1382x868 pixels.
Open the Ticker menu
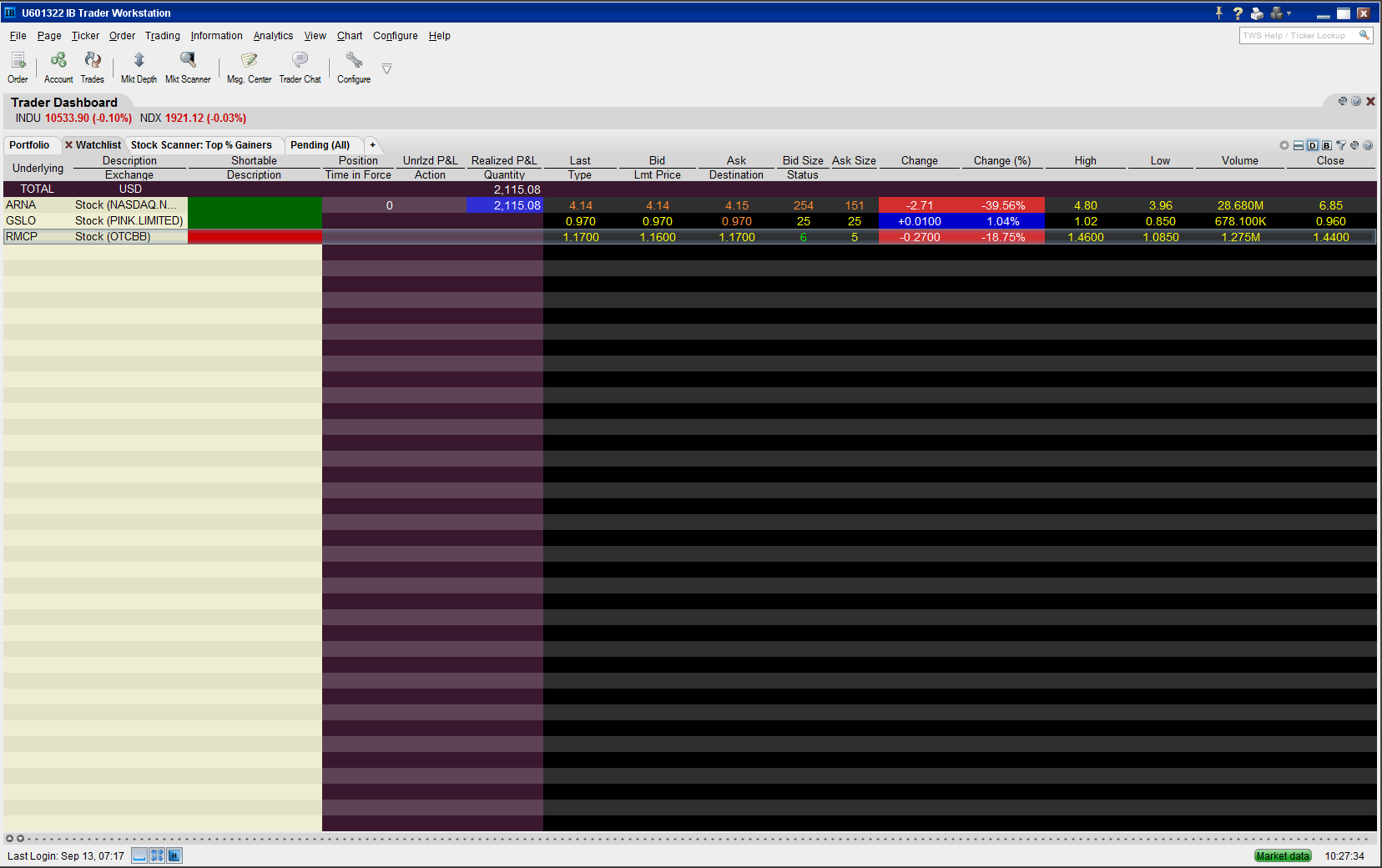tap(85, 36)
